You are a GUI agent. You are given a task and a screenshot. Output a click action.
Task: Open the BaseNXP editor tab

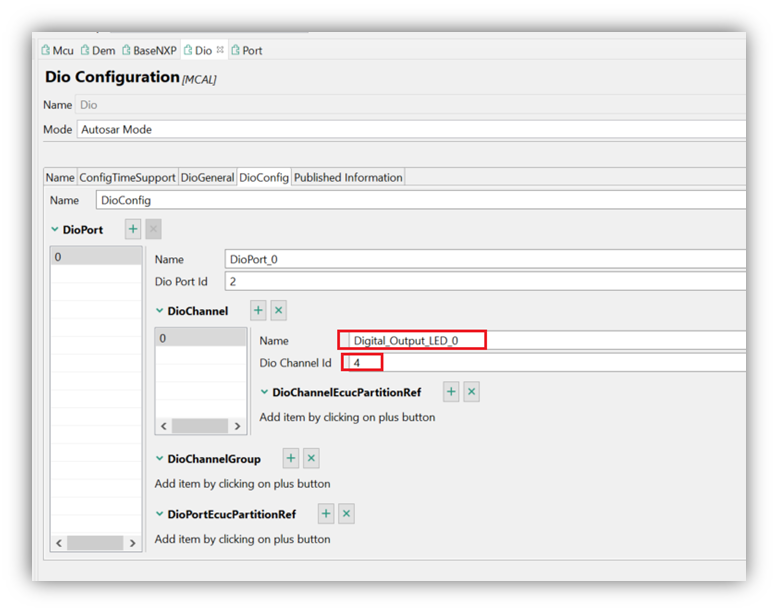click(149, 51)
